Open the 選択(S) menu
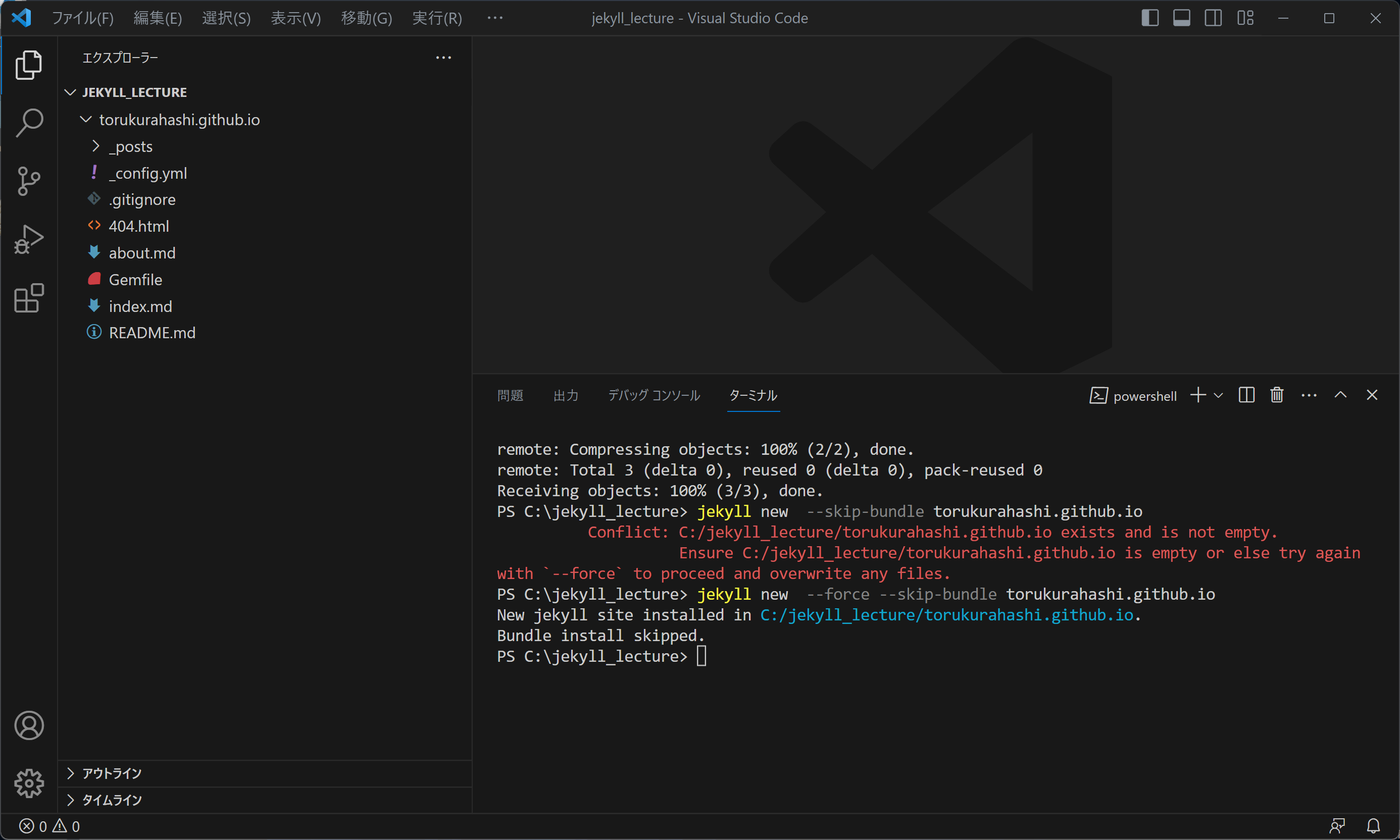The height and width of the screenshot is (840, 1400). [226, 18]
